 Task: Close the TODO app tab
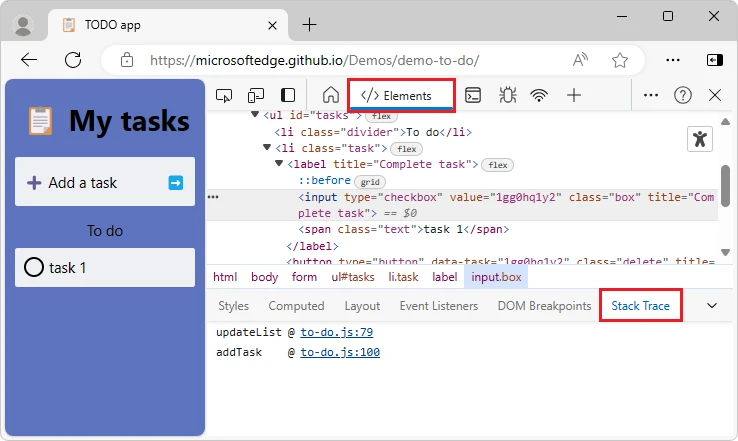(x=273, y=25)
